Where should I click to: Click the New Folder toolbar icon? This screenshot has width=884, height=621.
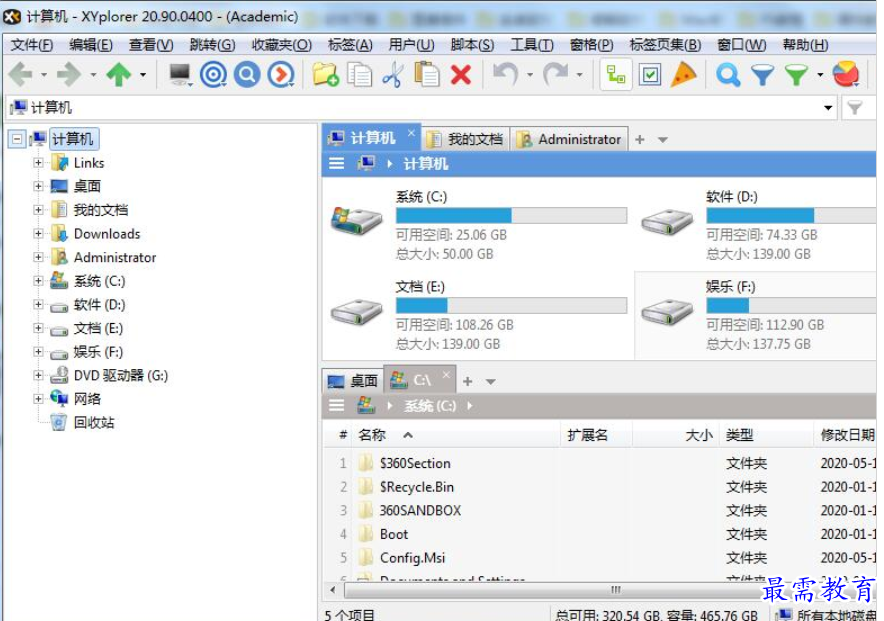pyautogui.click(x=325, y=75)
